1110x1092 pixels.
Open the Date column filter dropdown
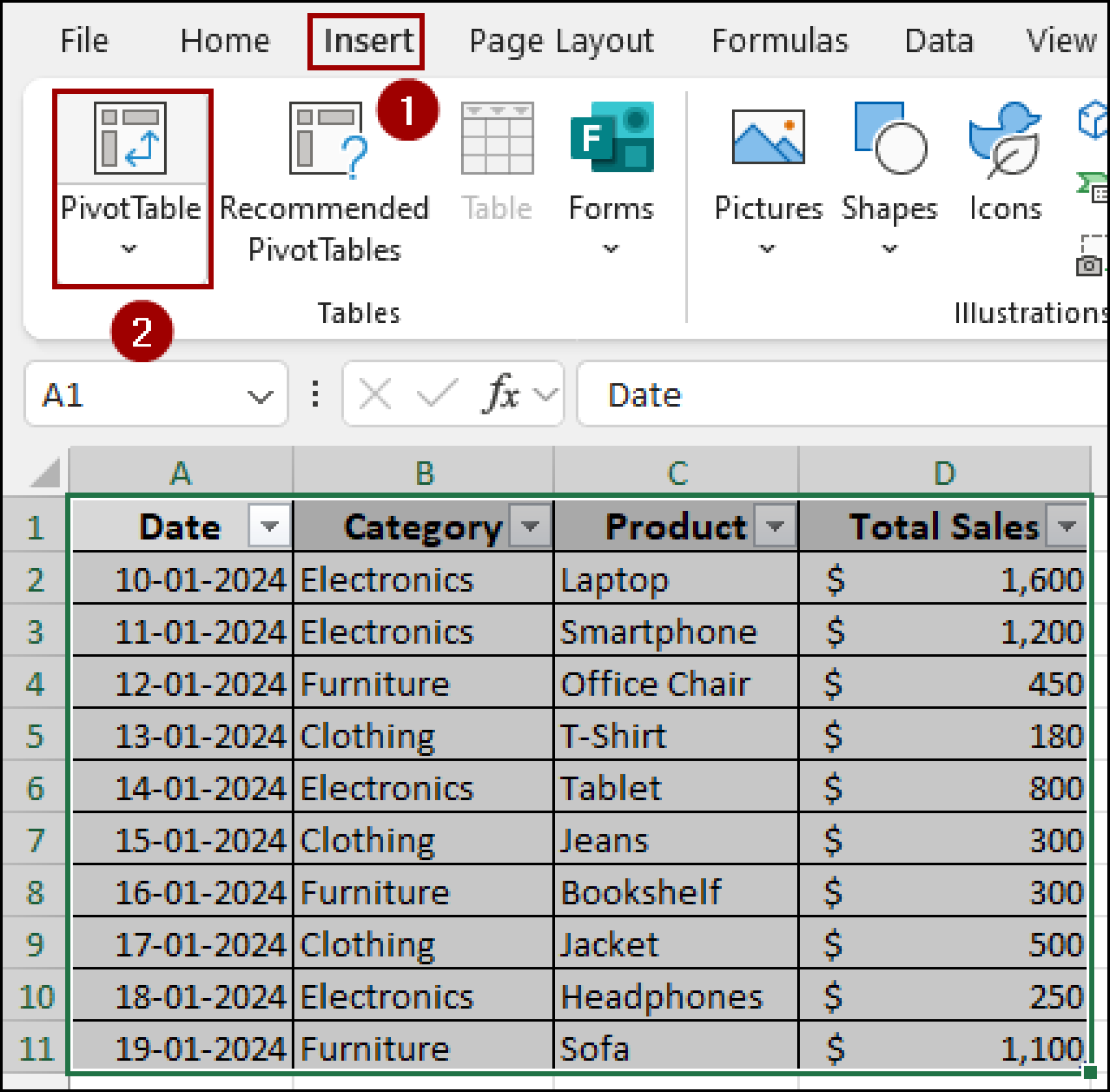click(269, 525)
